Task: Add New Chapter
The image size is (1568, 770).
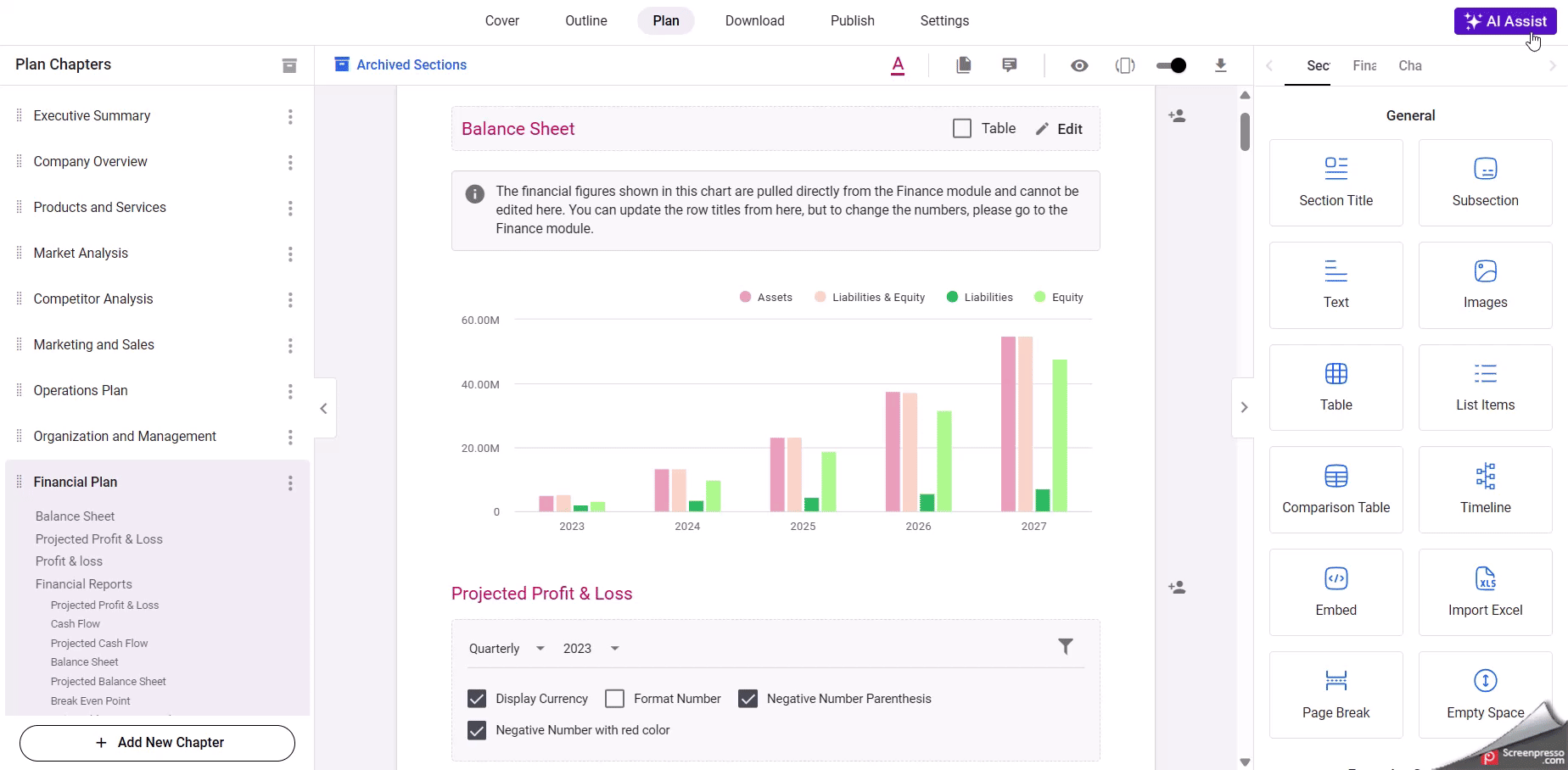Action: (x=157, y=743)
